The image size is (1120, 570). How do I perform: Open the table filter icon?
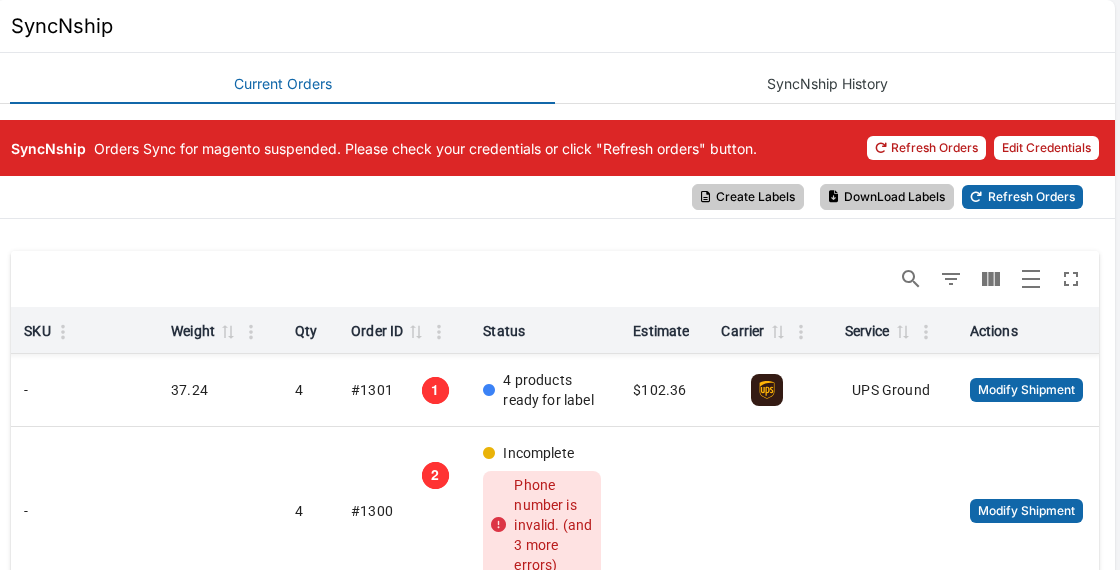click(951, 279)
